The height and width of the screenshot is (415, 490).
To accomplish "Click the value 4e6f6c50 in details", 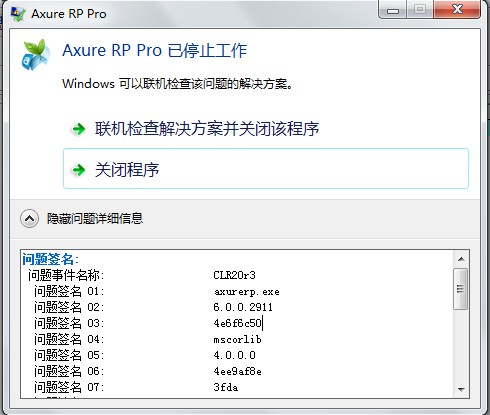I will point(238,323).
